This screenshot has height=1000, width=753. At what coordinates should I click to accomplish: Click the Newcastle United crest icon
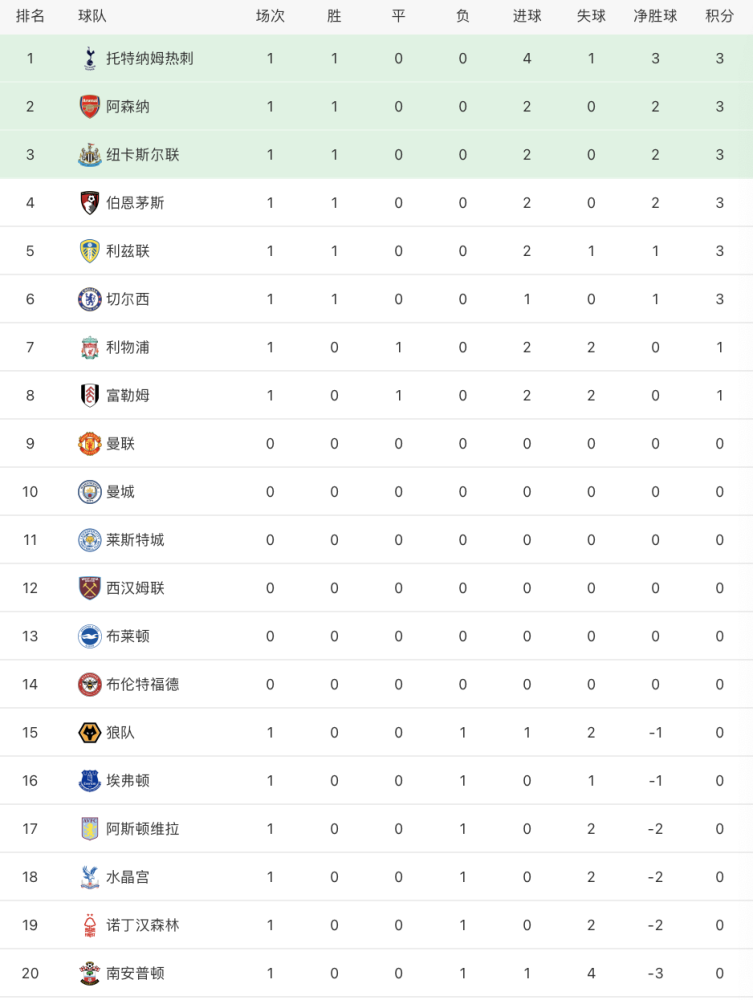tap(90, 155)
